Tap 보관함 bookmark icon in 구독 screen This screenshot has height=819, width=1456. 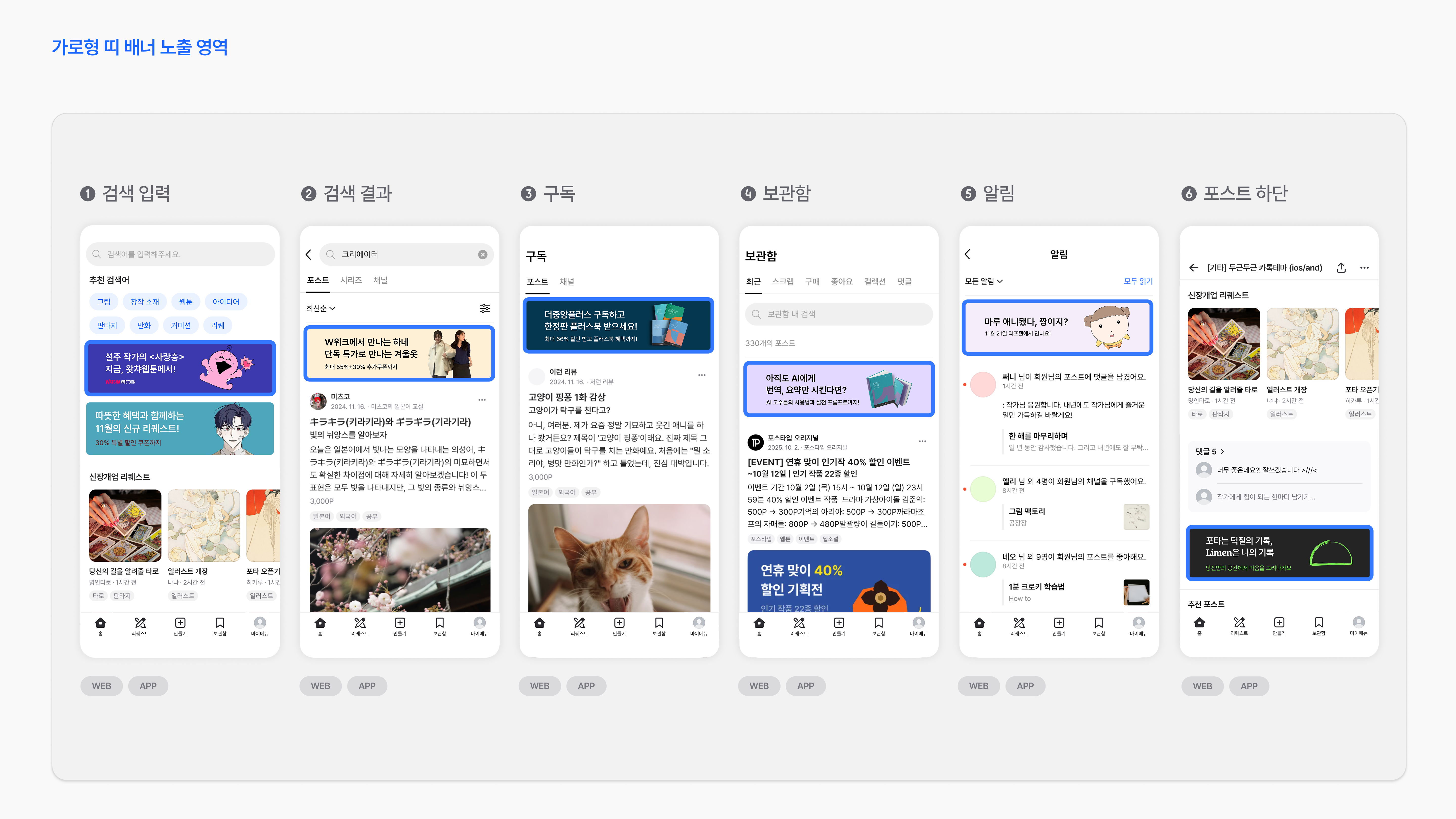(x=658, y=623)
